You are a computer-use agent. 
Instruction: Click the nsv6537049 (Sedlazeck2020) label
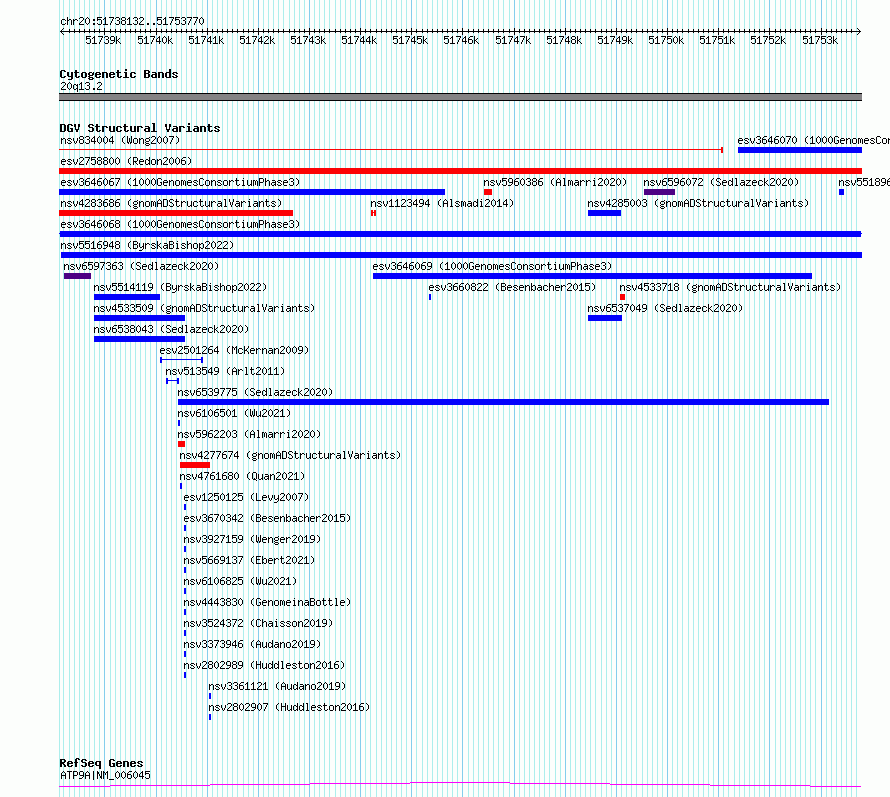(665, 308)
